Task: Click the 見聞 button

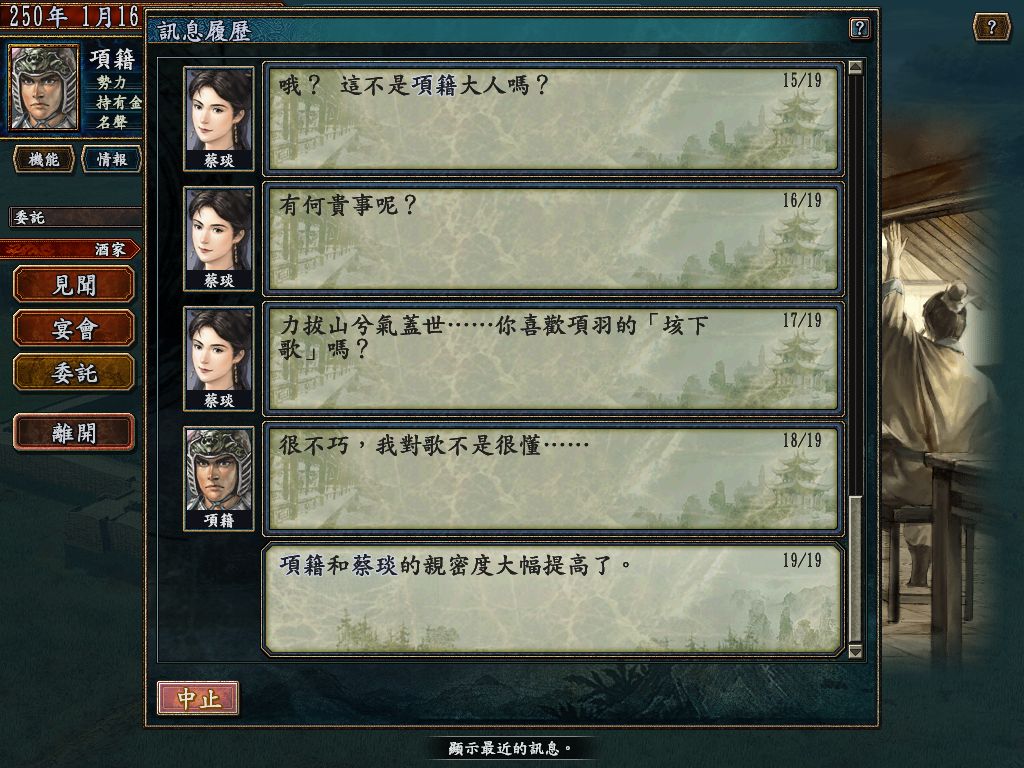Action: pos(74,285)
